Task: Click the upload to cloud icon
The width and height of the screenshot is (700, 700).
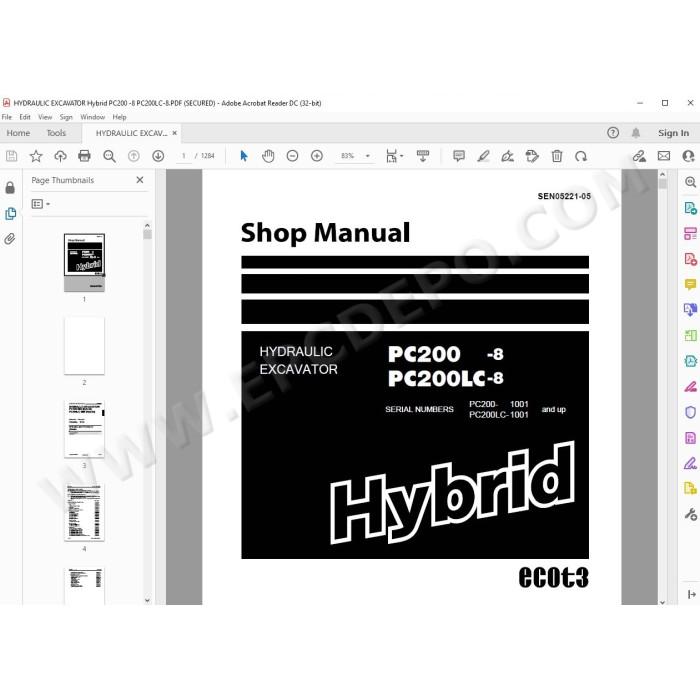Action: (60, 156)
